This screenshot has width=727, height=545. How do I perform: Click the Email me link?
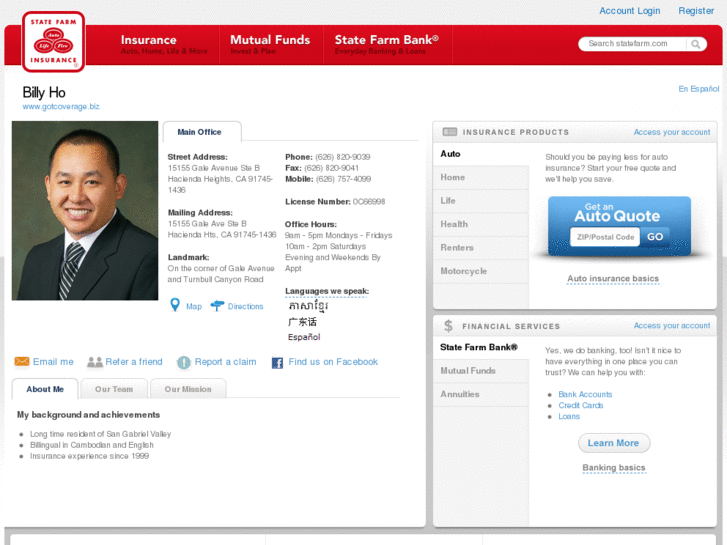pyautogui.click(x=53, y=362)
